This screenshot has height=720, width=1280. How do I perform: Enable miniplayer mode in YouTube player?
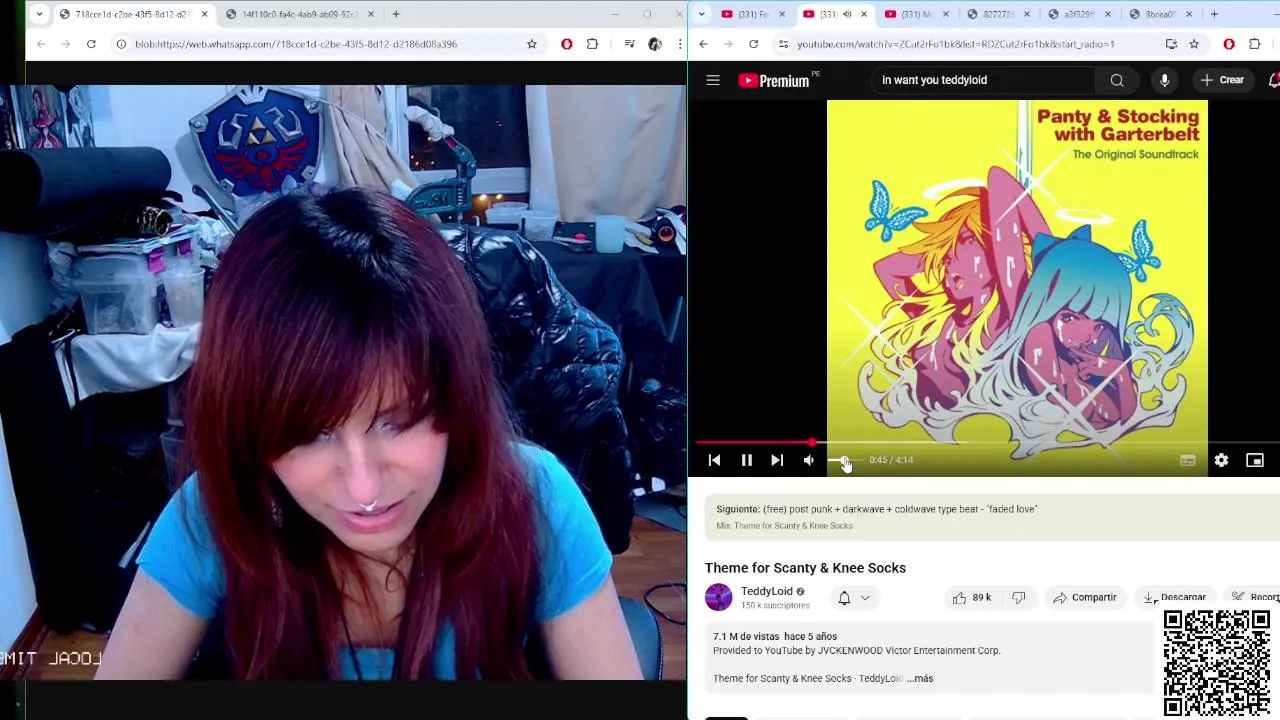(1255, 460)
